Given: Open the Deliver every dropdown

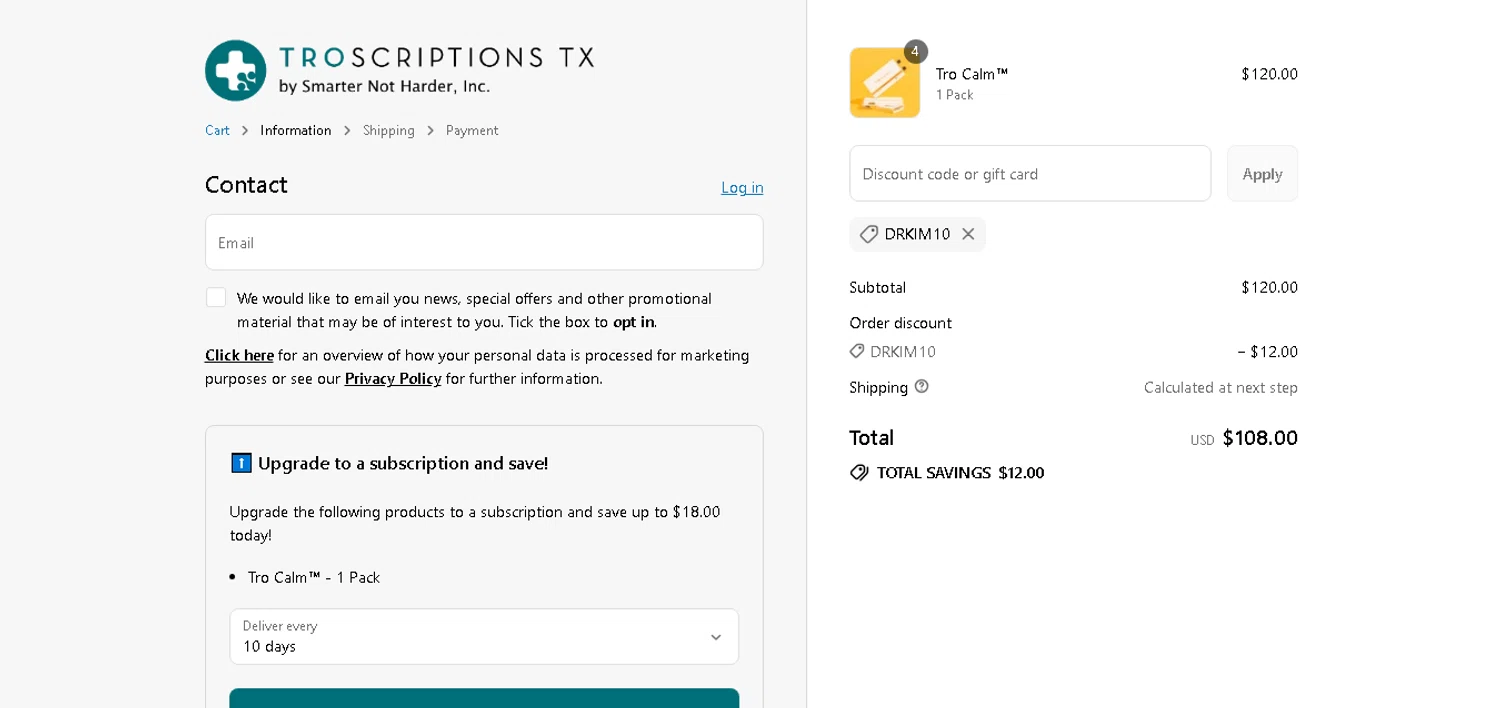Looking at the screenshot, I should 484,636.
